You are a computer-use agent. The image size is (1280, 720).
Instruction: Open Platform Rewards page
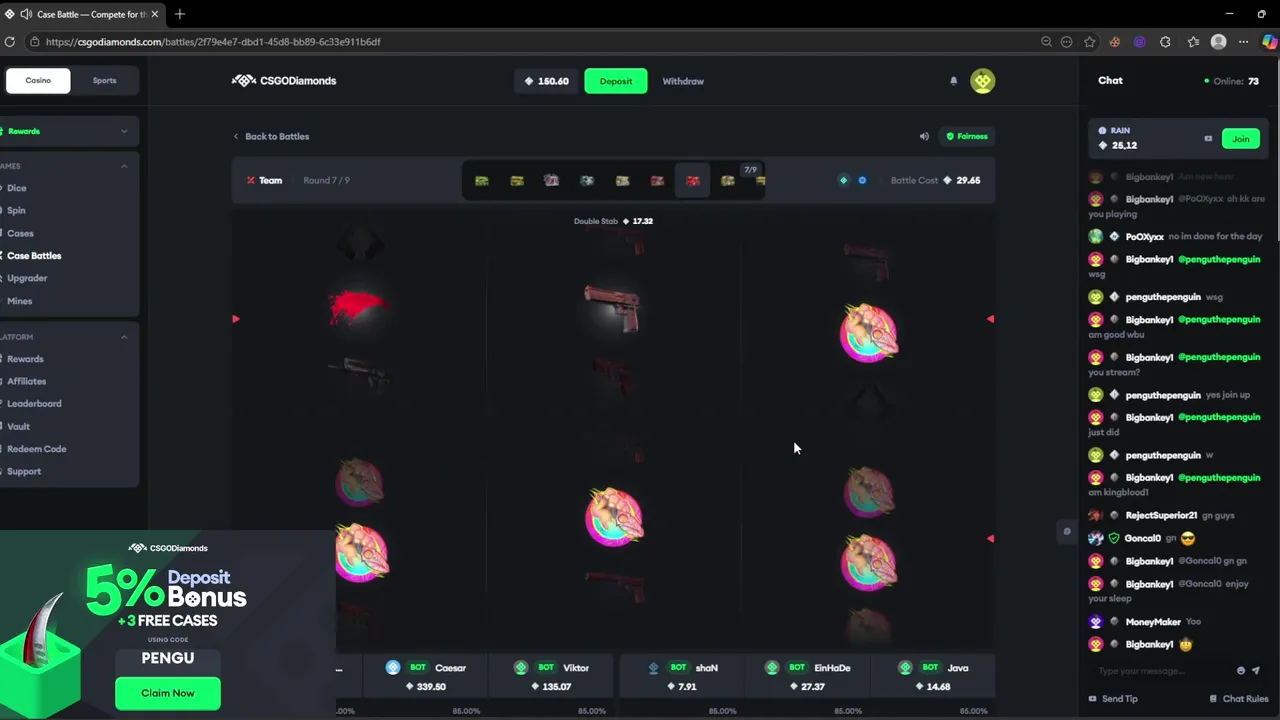[25, 359]
